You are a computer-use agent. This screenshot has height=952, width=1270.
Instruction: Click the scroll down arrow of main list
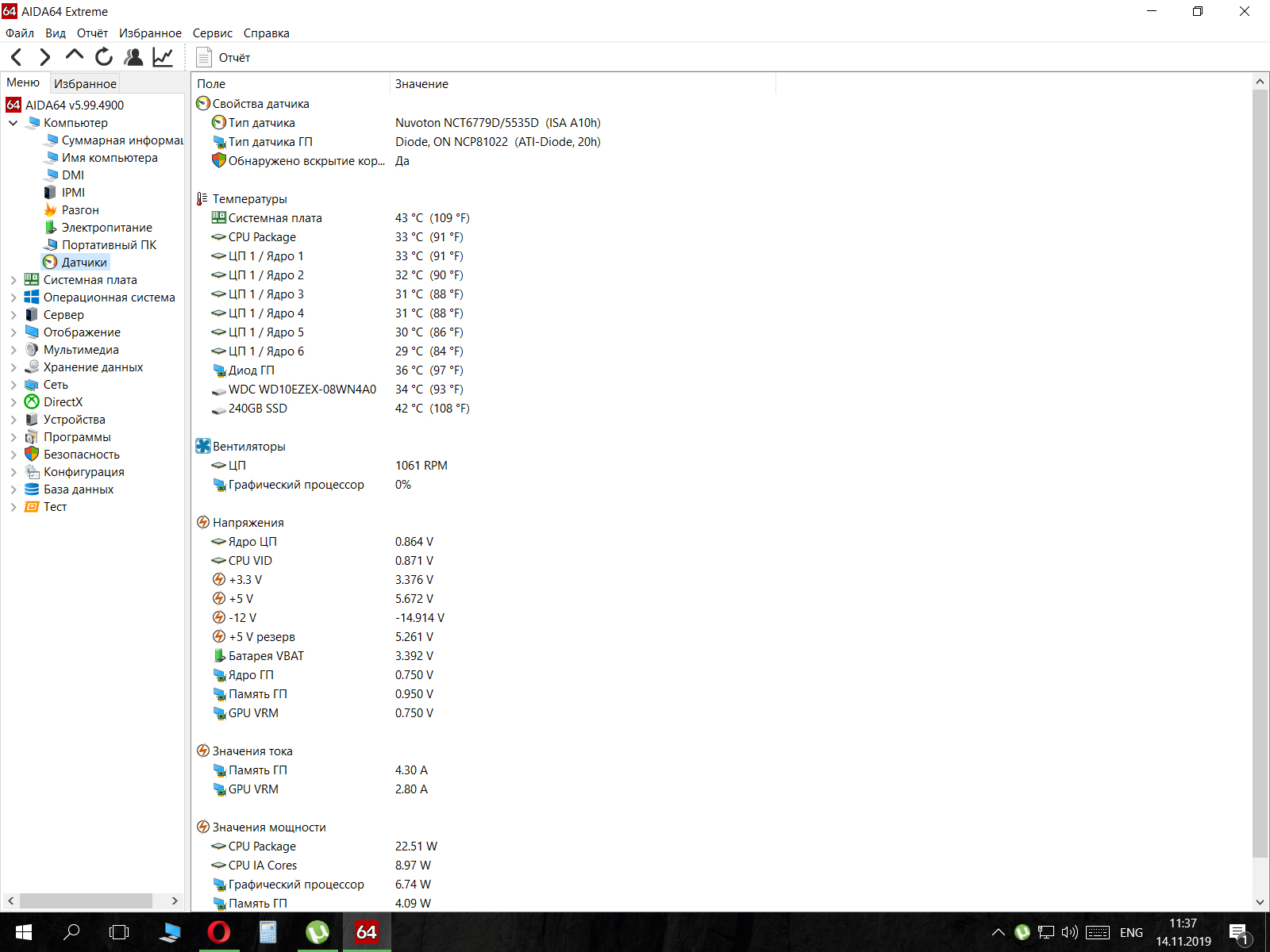1260,902
